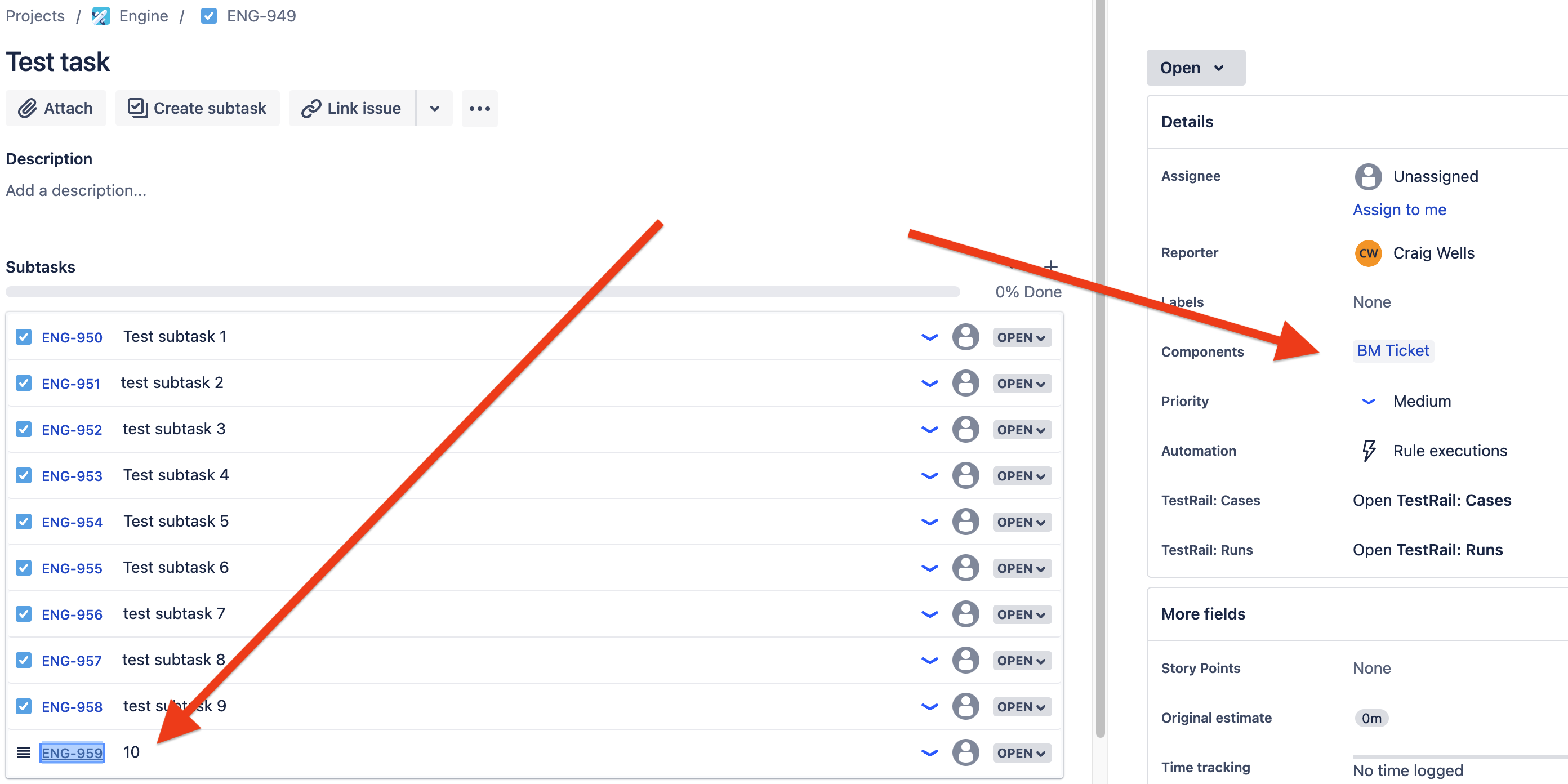Click assignee avatar for ENG-953 subtask
Screen dimensions: 1568x784
point(965,475)
